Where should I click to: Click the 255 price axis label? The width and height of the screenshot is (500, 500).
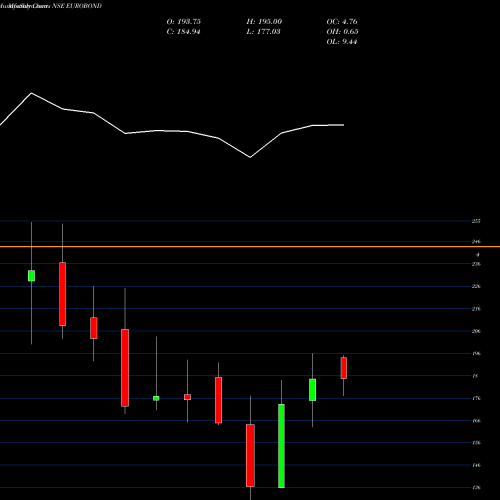pos(476,221)
